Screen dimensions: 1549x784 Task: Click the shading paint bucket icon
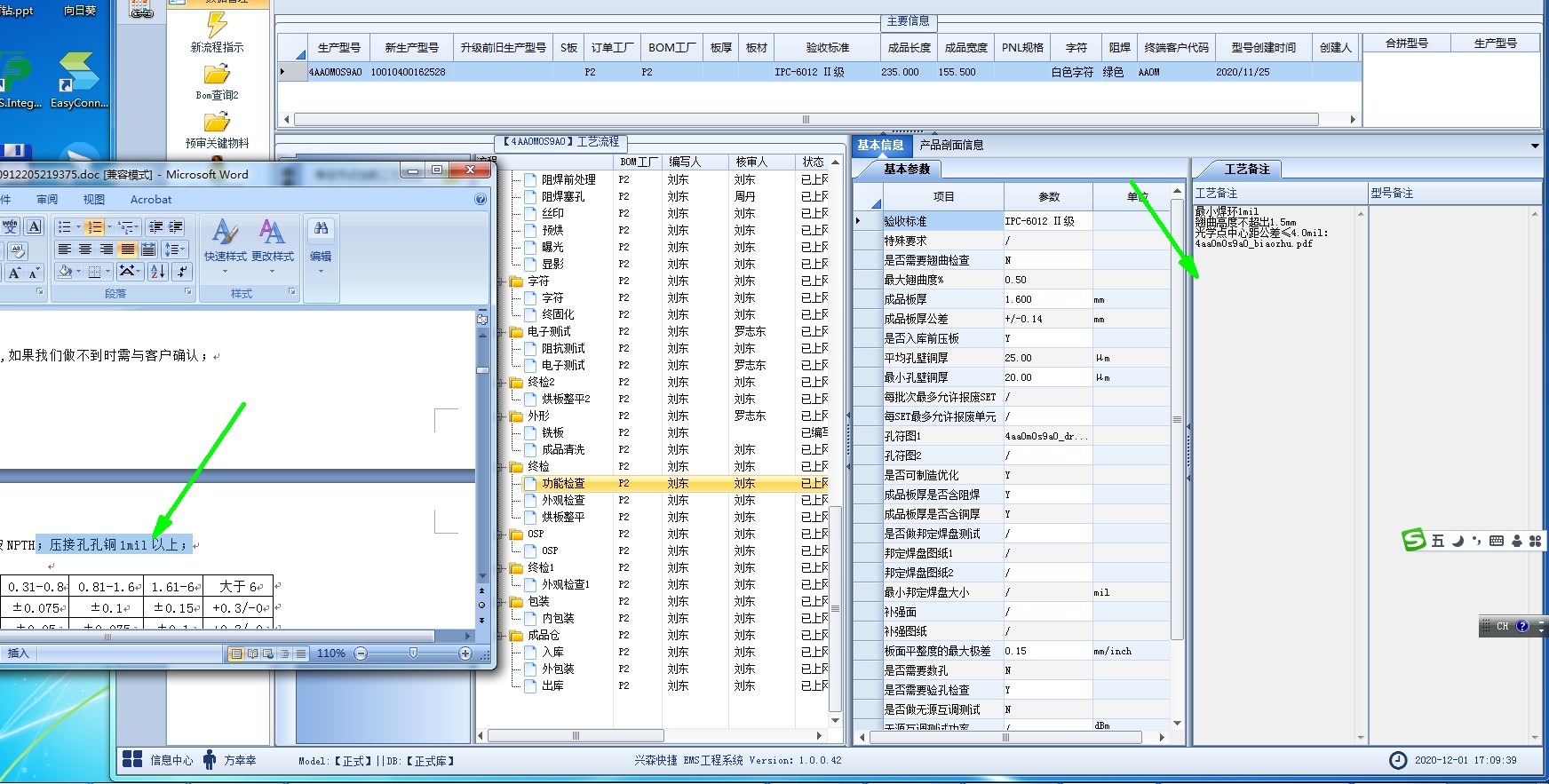coord(64,272)
